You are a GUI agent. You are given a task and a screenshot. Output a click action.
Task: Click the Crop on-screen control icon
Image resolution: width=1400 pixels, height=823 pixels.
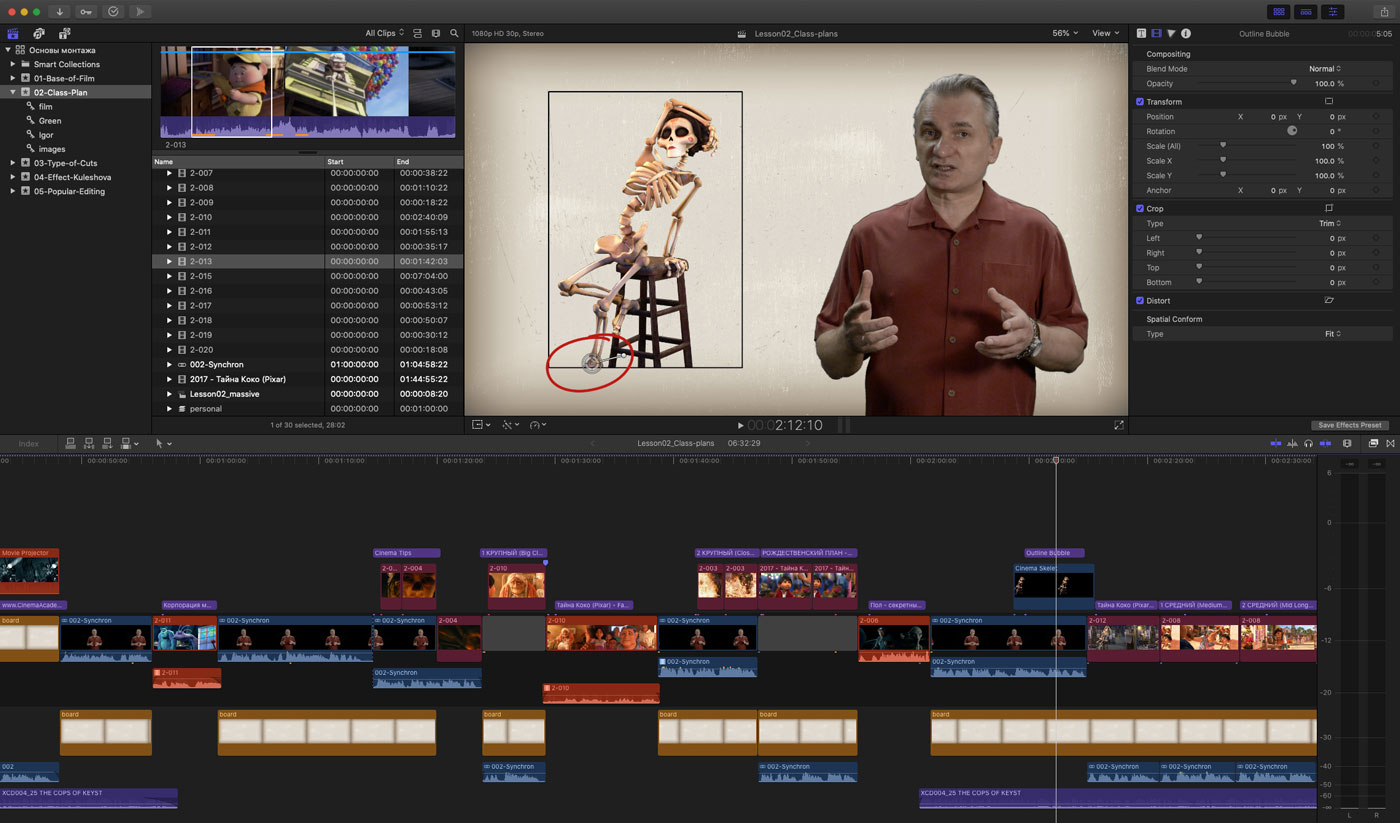tap(1329, 208)
